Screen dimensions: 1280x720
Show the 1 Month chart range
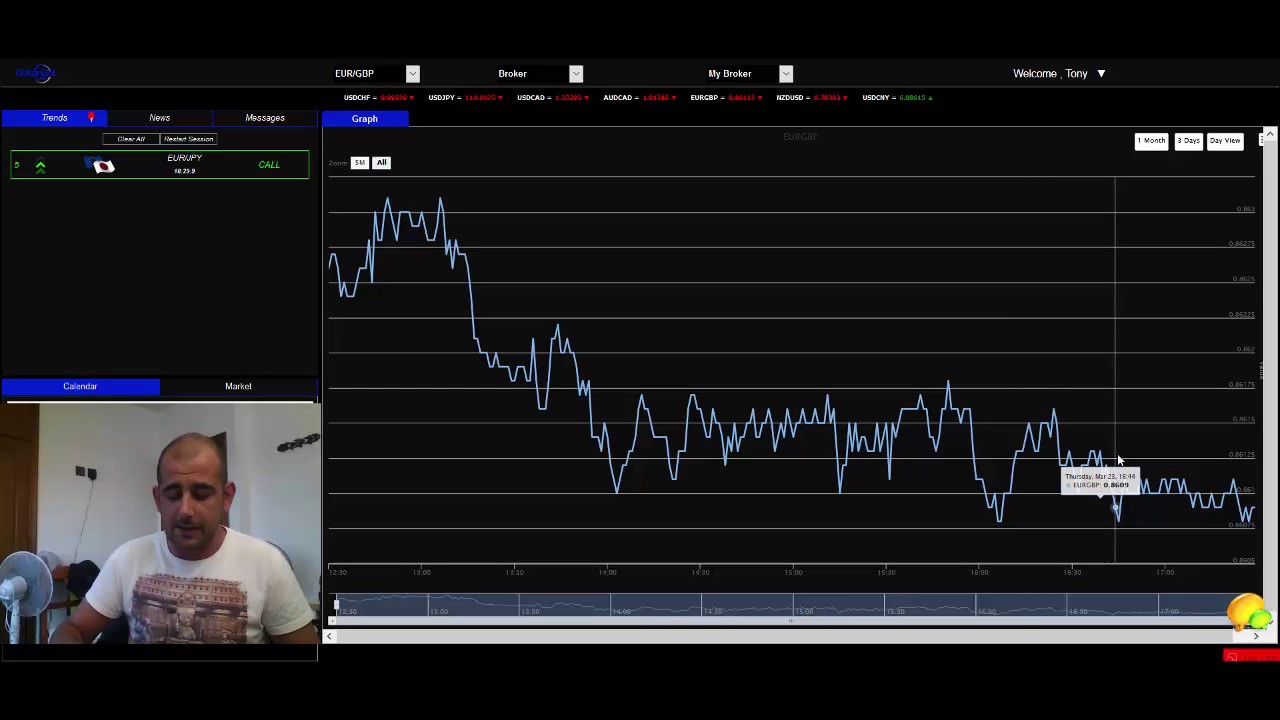point(1151,141)
